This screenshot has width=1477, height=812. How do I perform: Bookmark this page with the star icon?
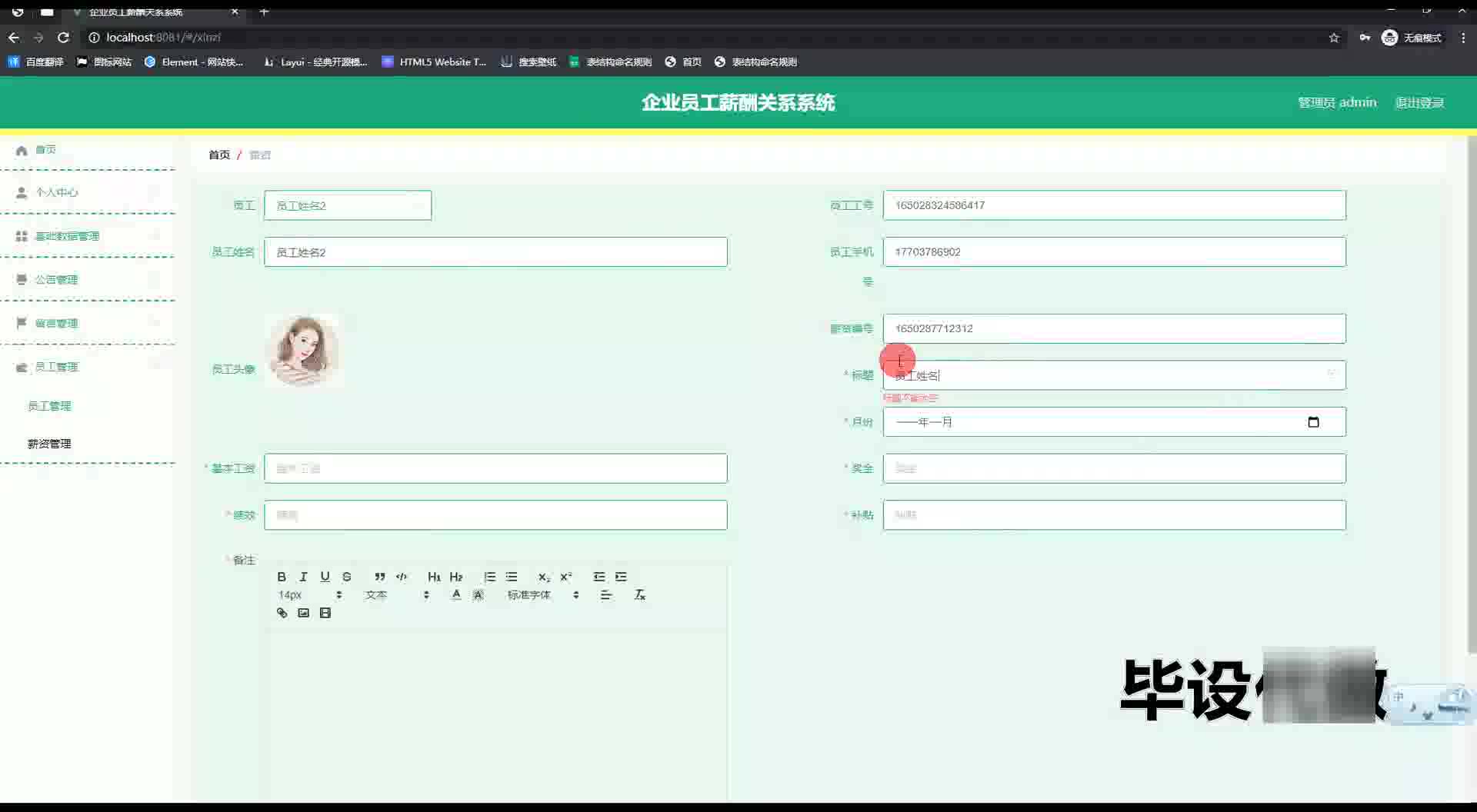coord(1334,38)
